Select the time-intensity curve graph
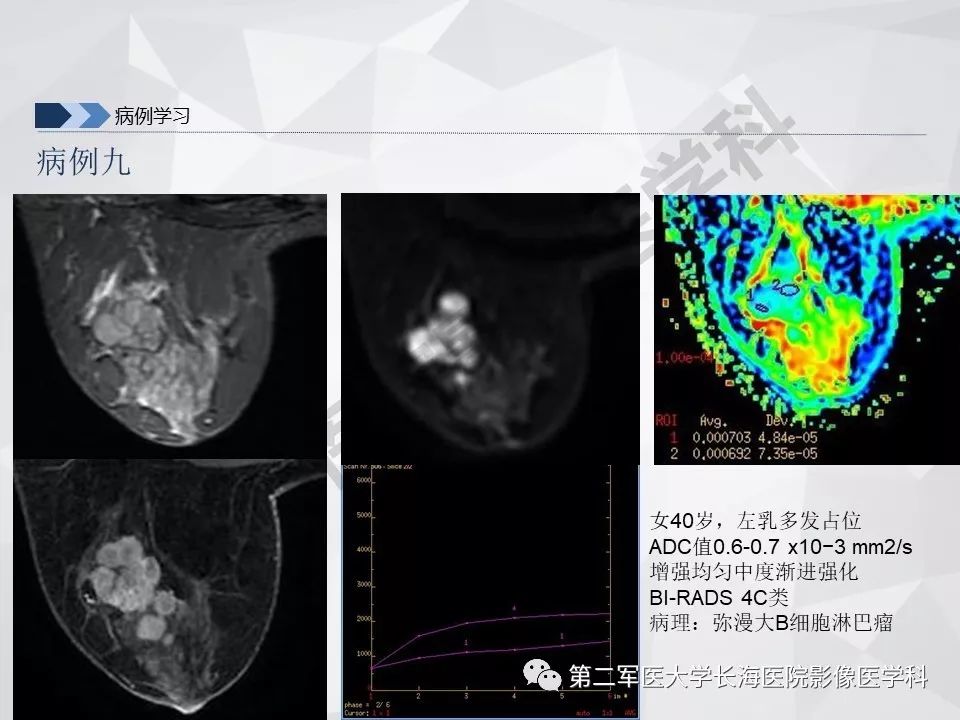 pos(490,591)
